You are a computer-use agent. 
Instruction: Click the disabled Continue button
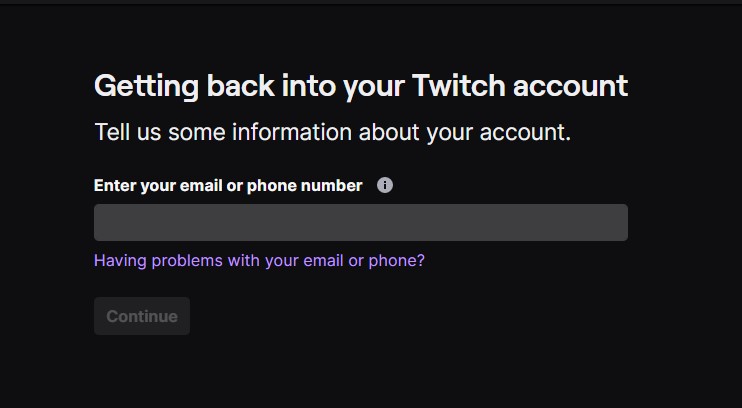[x=142, y=316]
